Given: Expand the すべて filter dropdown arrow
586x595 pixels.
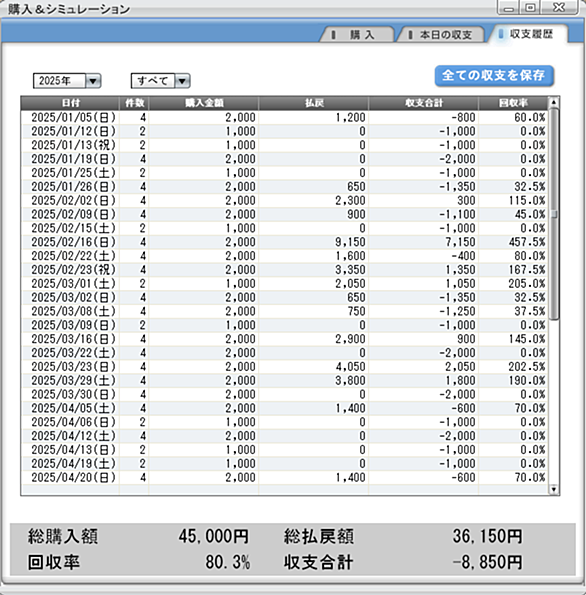Looking at the screenshot, I should coord(182,81).
